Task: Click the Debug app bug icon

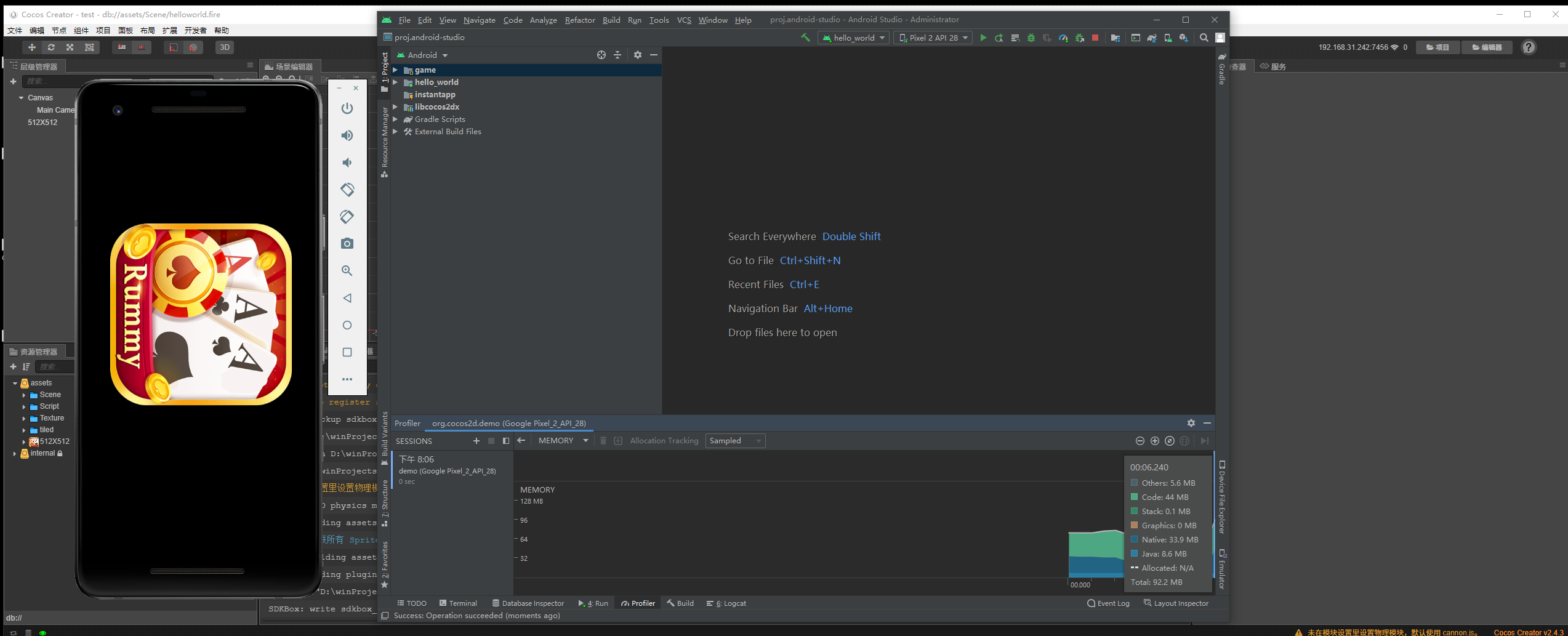Action: [1031, 38]
